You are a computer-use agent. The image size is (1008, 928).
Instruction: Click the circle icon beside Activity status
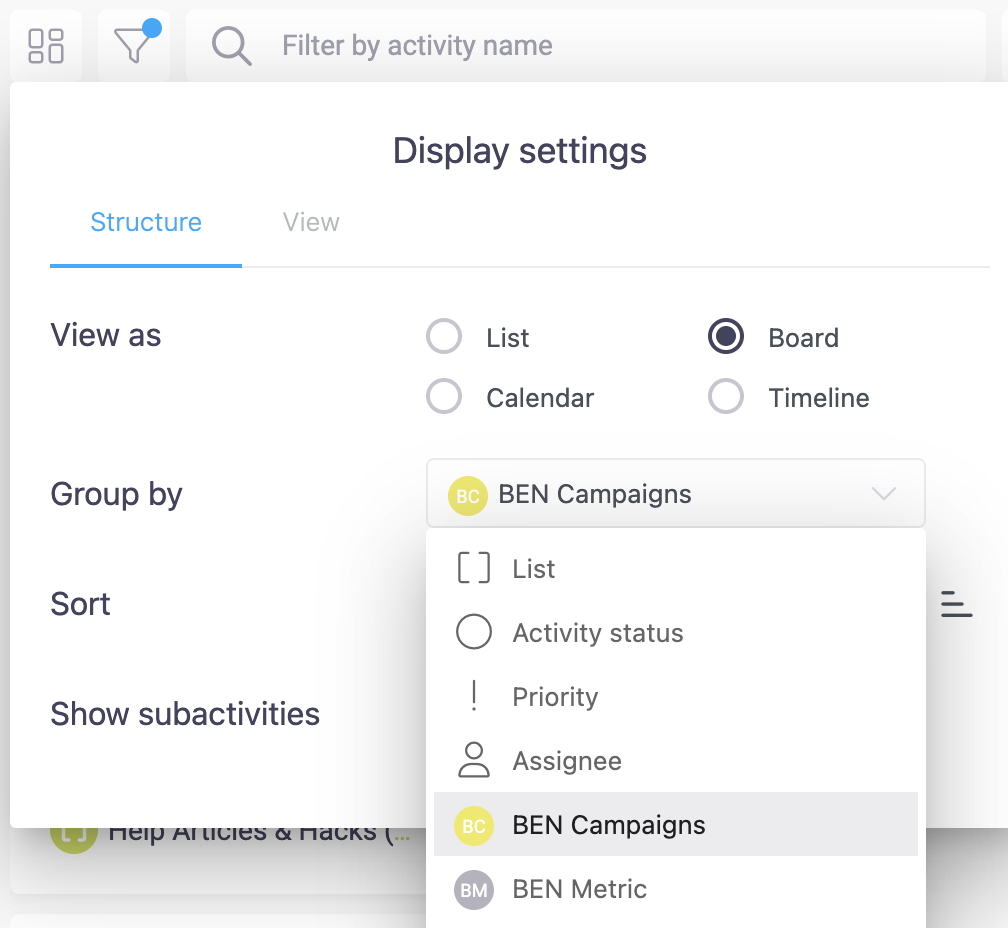(x=473, y=633)
